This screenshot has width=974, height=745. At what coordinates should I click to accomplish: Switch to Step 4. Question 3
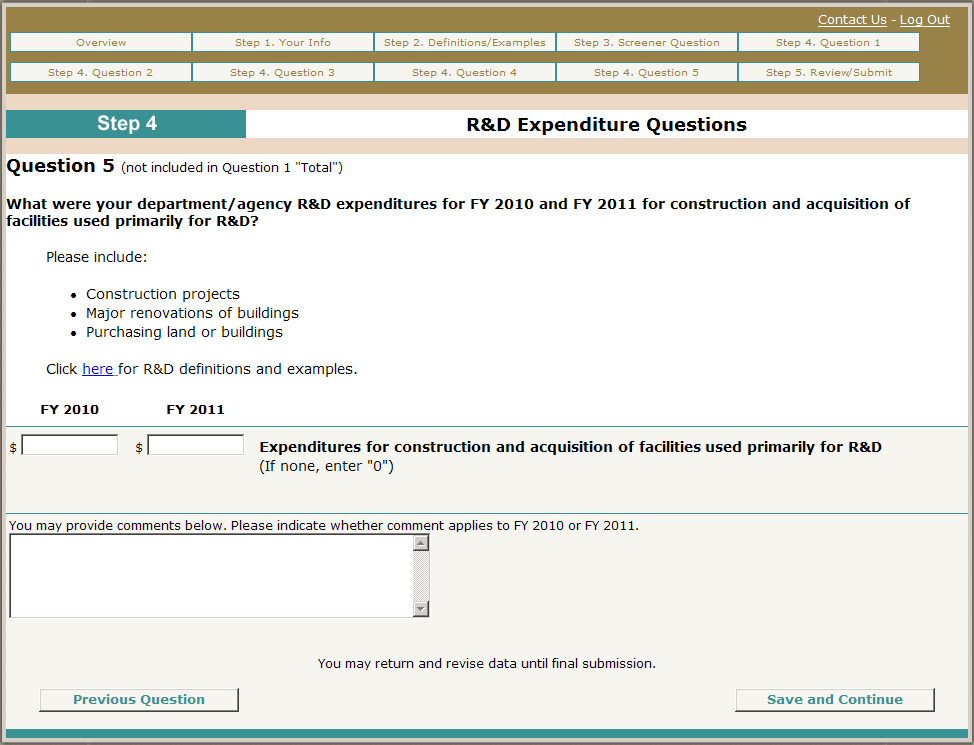pos(283,72)
